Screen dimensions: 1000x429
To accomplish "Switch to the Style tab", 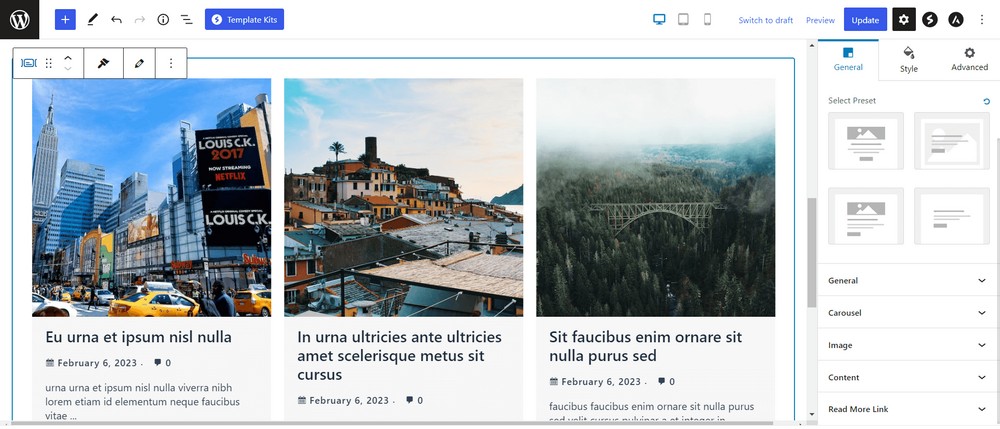I will coord(908,59).
